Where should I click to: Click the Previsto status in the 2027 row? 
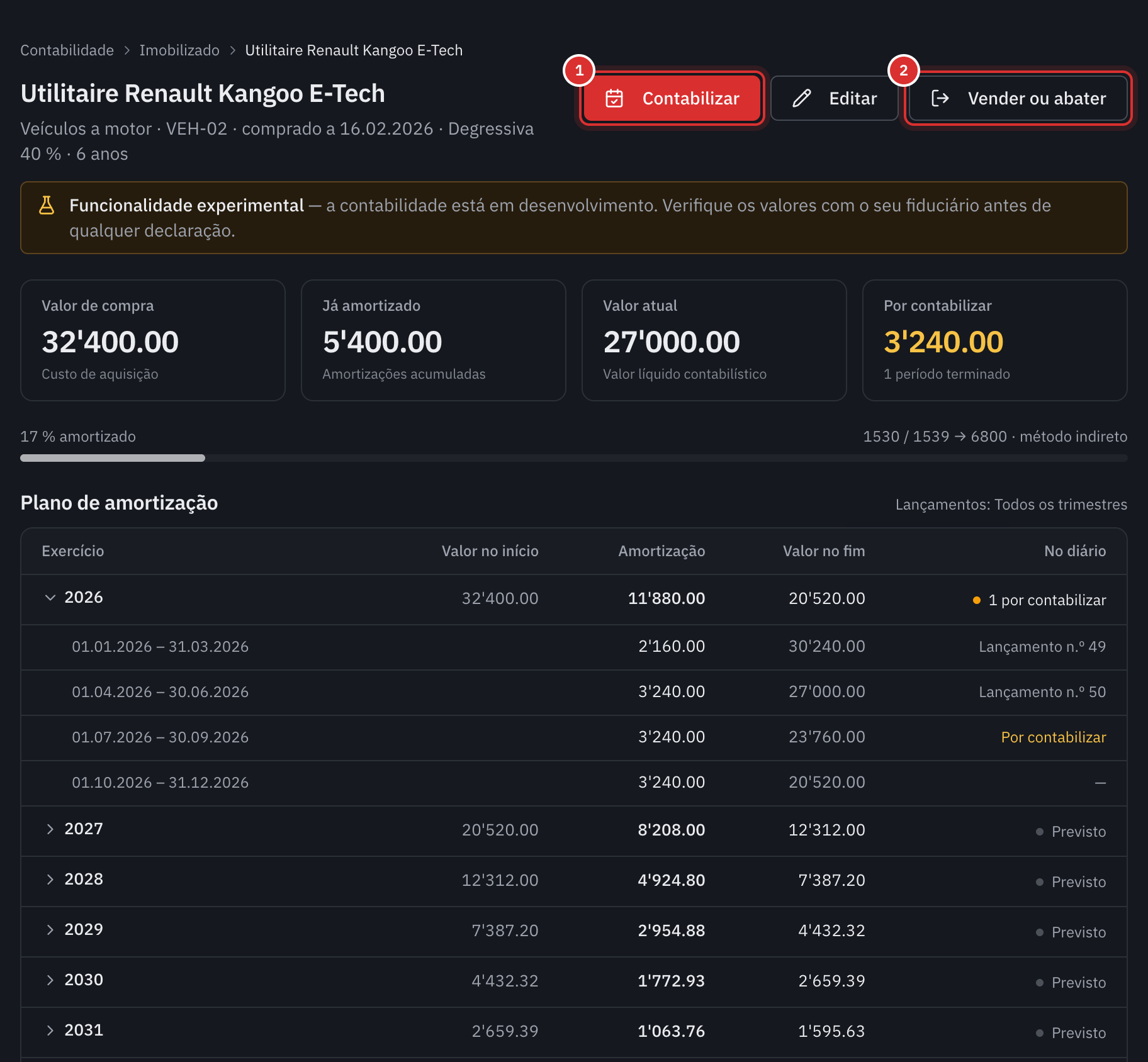click(1071, 832)
